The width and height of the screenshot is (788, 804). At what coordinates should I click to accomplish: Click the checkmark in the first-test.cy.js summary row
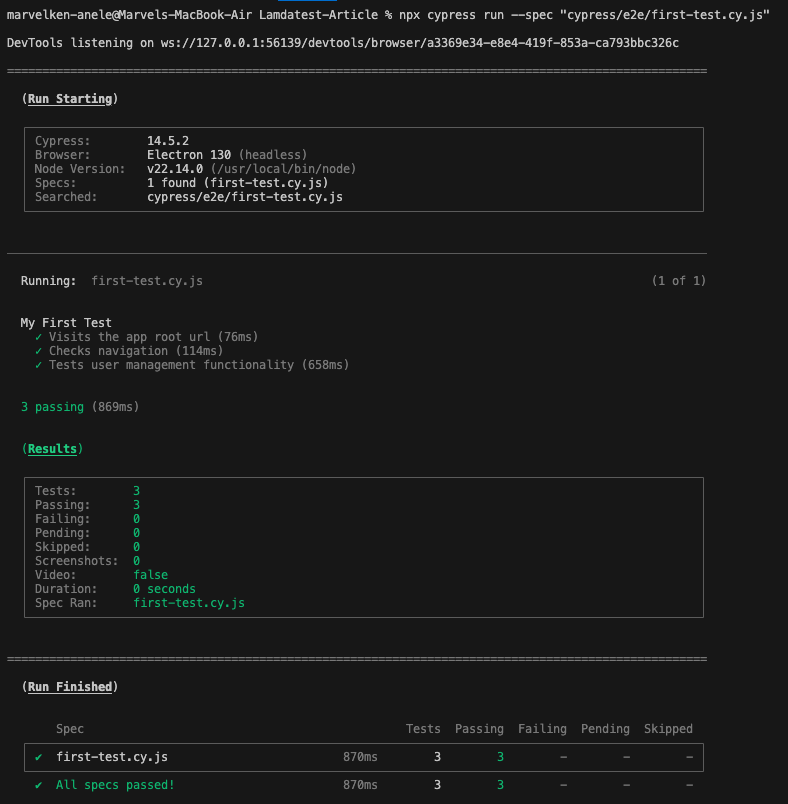[38, 757]
